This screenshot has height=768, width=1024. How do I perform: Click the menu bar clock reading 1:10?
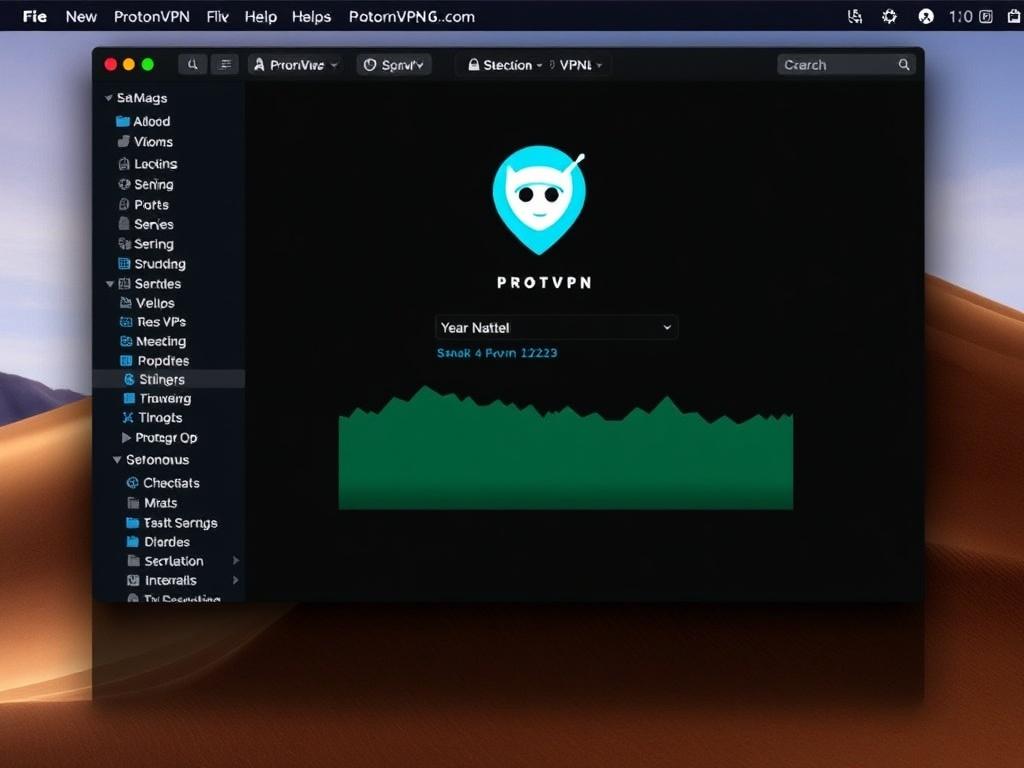960,16
